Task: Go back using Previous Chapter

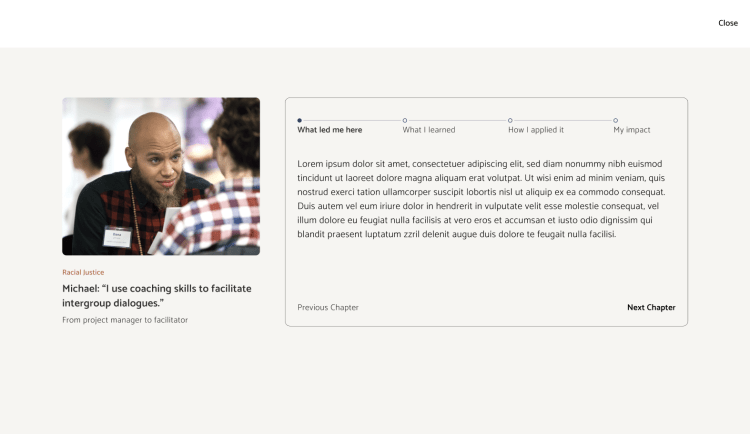Action: point(328,307)
